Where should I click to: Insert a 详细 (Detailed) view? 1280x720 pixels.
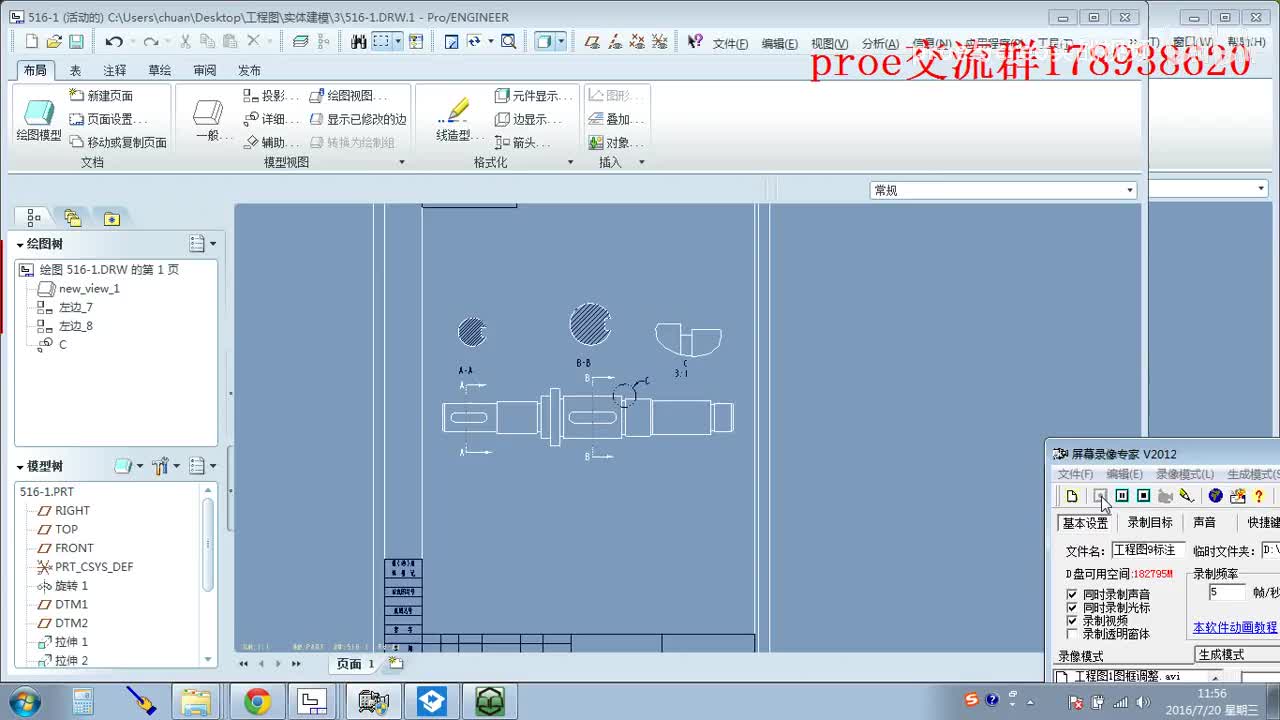click(x=271, y=119)
